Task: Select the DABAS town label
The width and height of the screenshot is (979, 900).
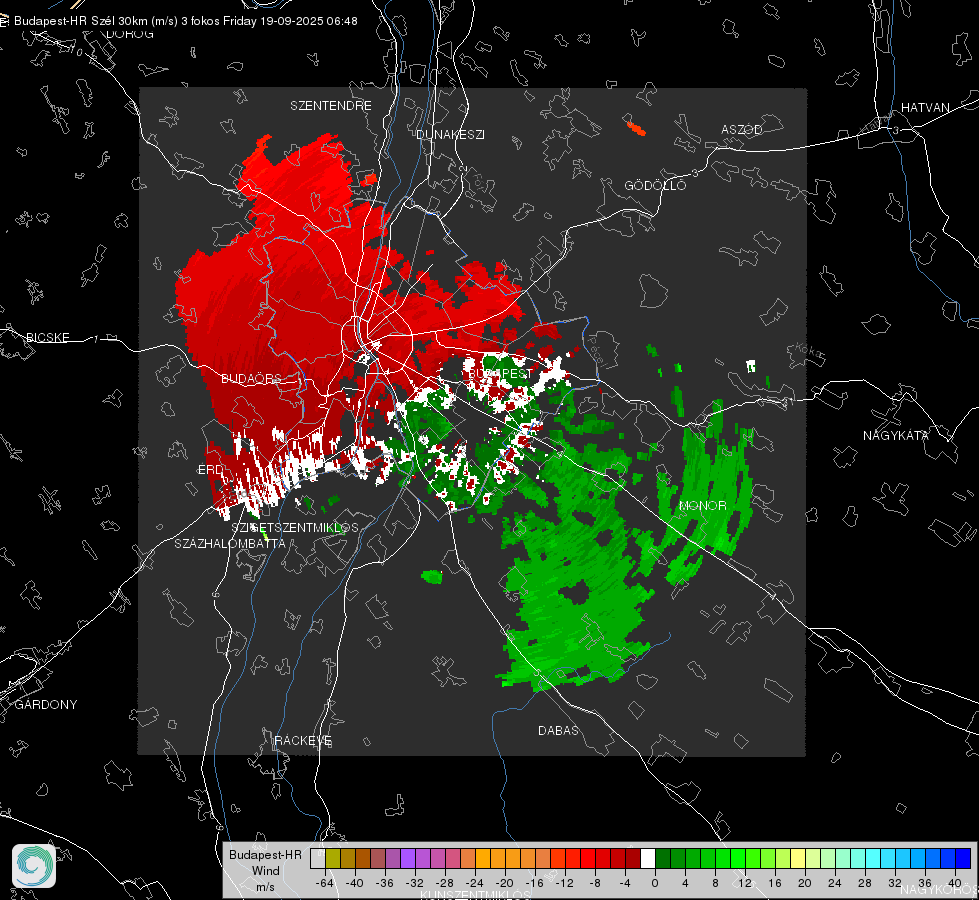Action: [558, 730]
